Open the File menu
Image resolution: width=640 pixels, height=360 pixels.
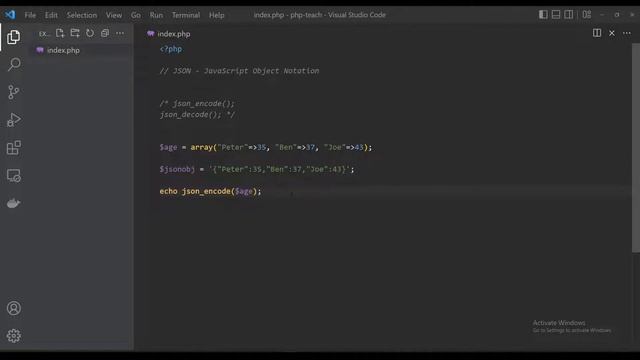coord(30,15)
